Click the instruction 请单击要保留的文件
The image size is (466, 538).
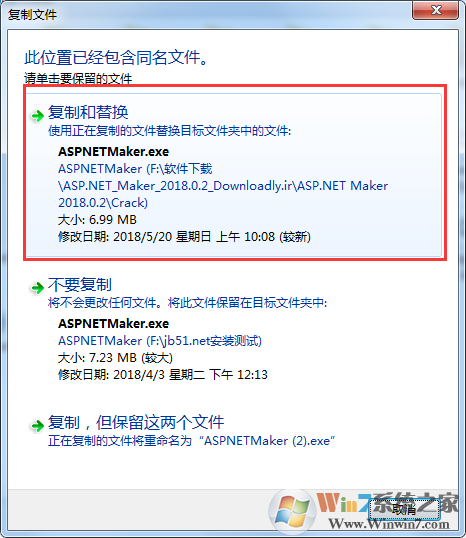coord(78,79)
